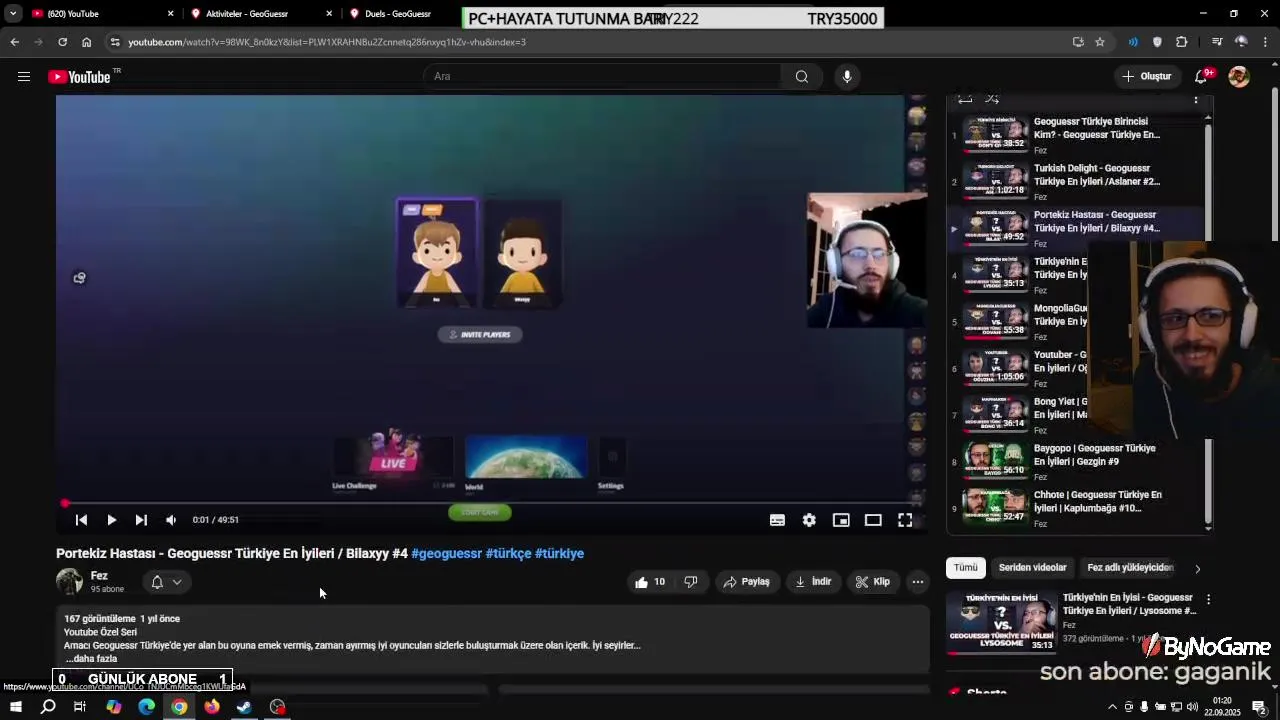This screenshot has width=1280, height=720.
Task: Click the Paylaş share button
Action: click(746, 582)
